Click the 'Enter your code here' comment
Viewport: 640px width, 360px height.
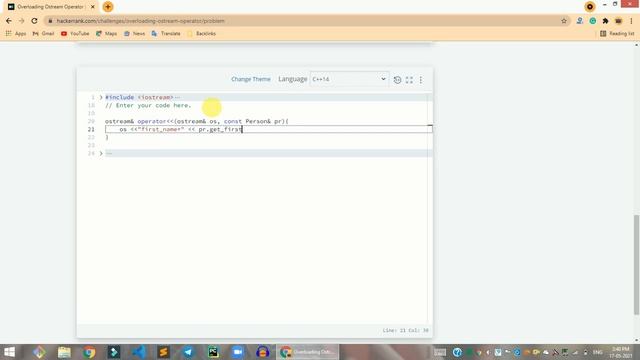point(148,105)
